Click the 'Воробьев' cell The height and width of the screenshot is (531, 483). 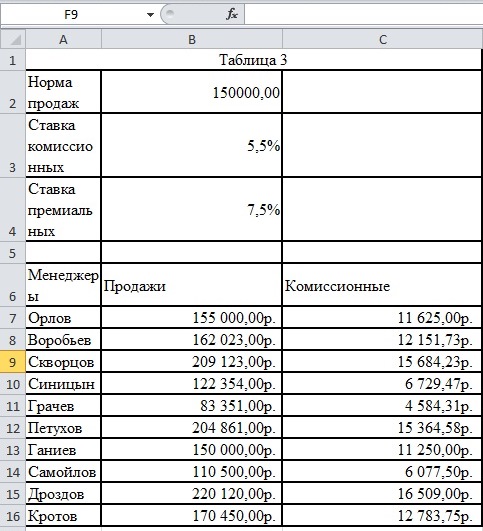[x=63, y=340]
